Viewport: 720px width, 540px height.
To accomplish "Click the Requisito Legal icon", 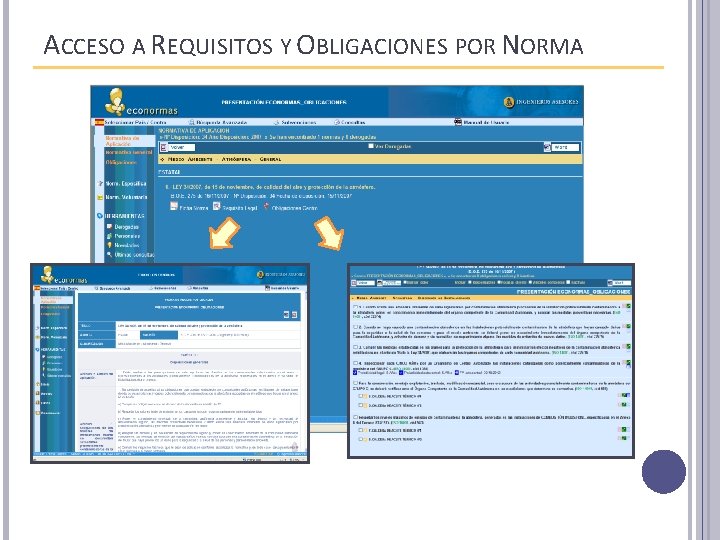I will (x=216, y=206).
